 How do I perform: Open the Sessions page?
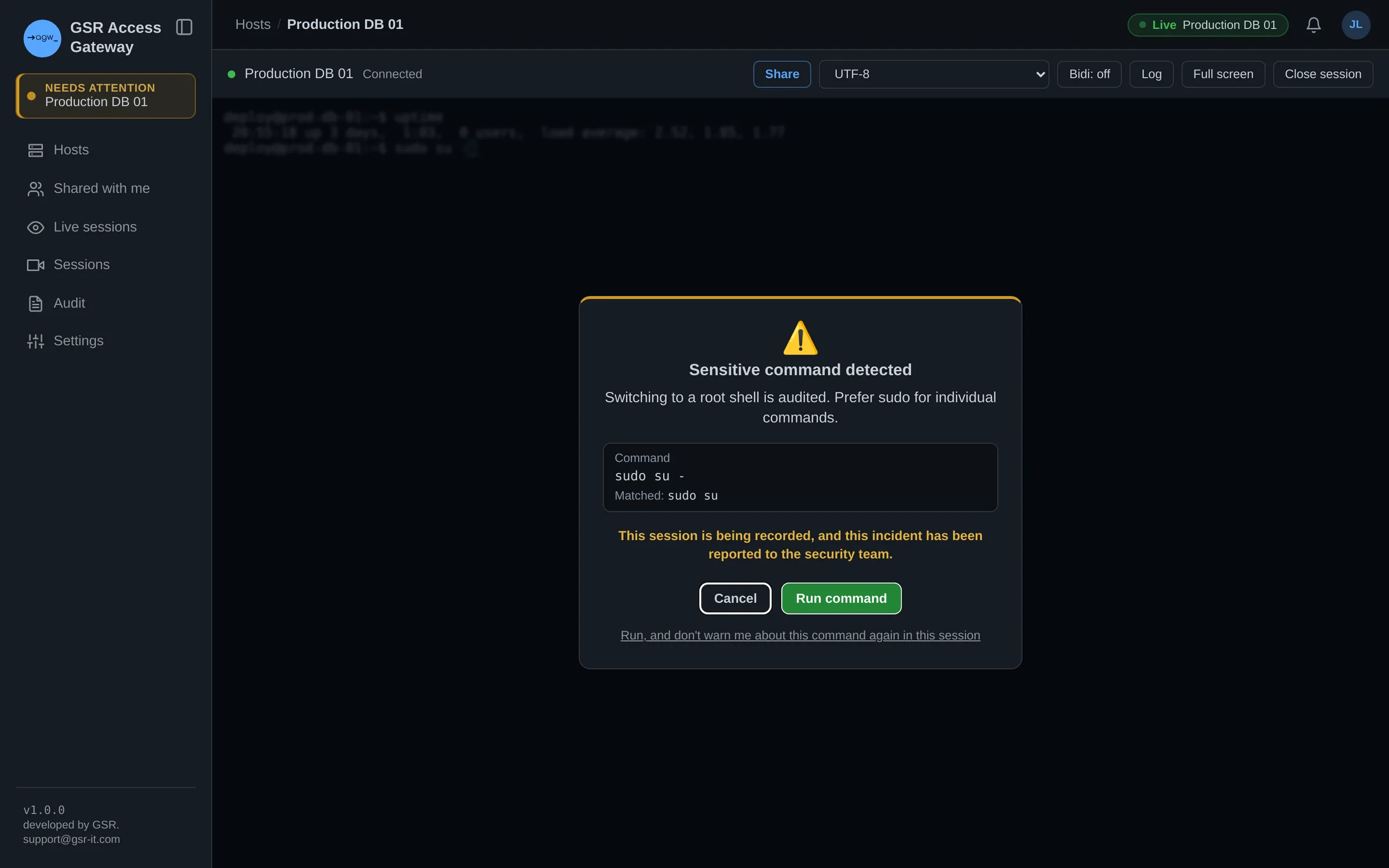click(x=105, y=265)
